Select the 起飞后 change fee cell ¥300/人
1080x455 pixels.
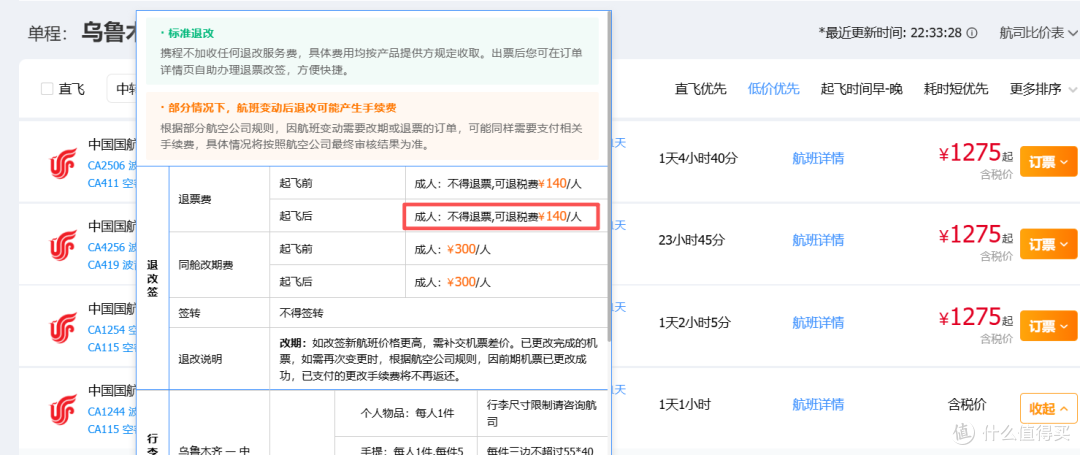click(506, 282)
